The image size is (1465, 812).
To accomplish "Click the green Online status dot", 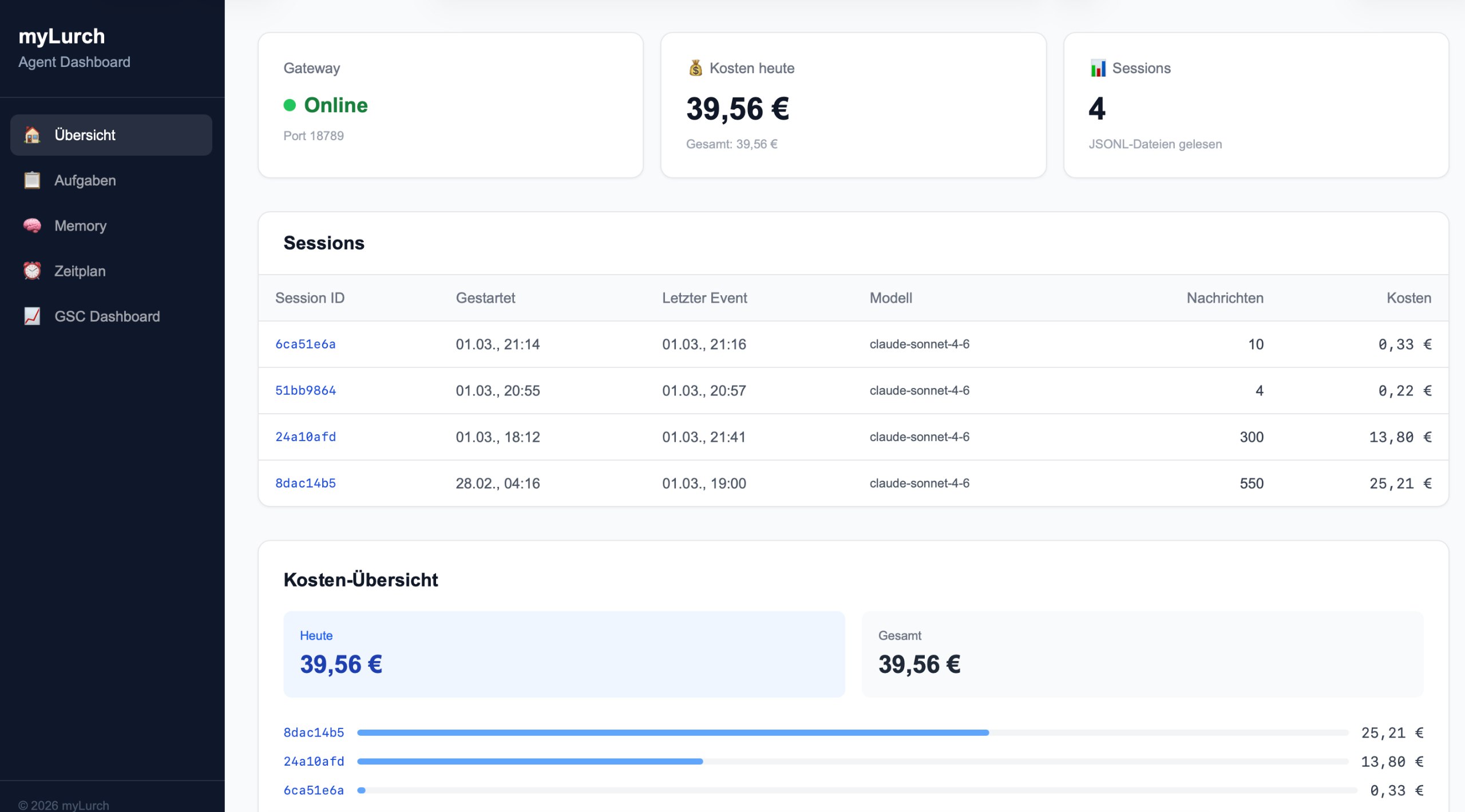I will pyautogui.click(x=290, y=105).
